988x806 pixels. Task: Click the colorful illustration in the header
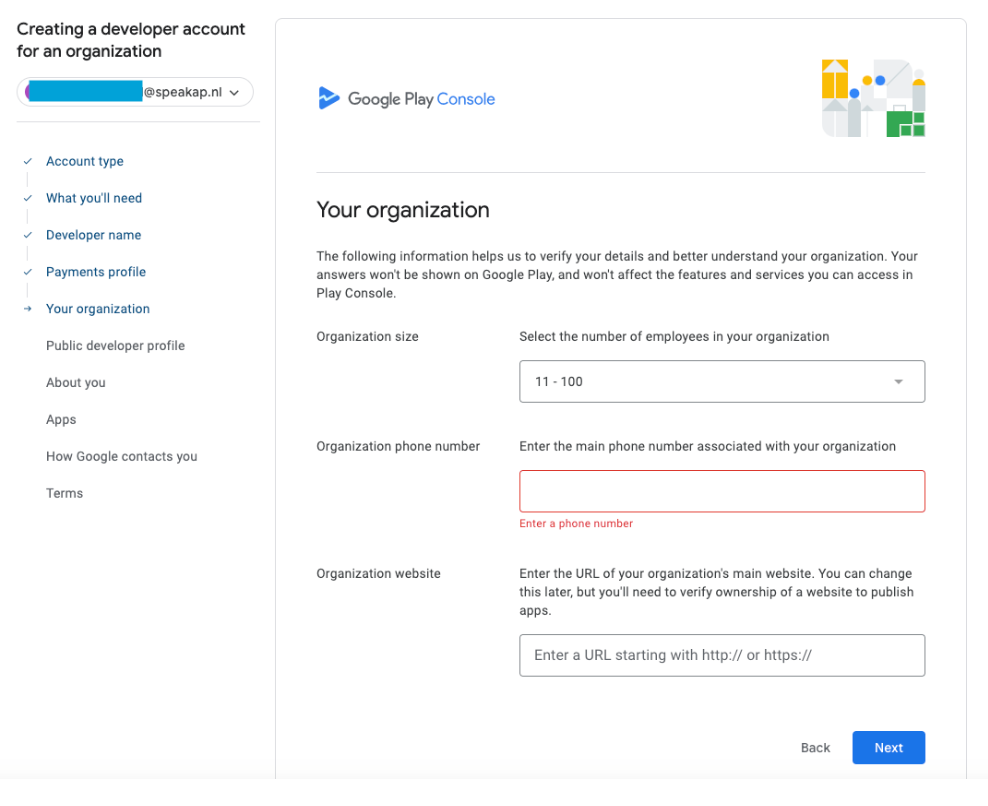coord(873,98)
